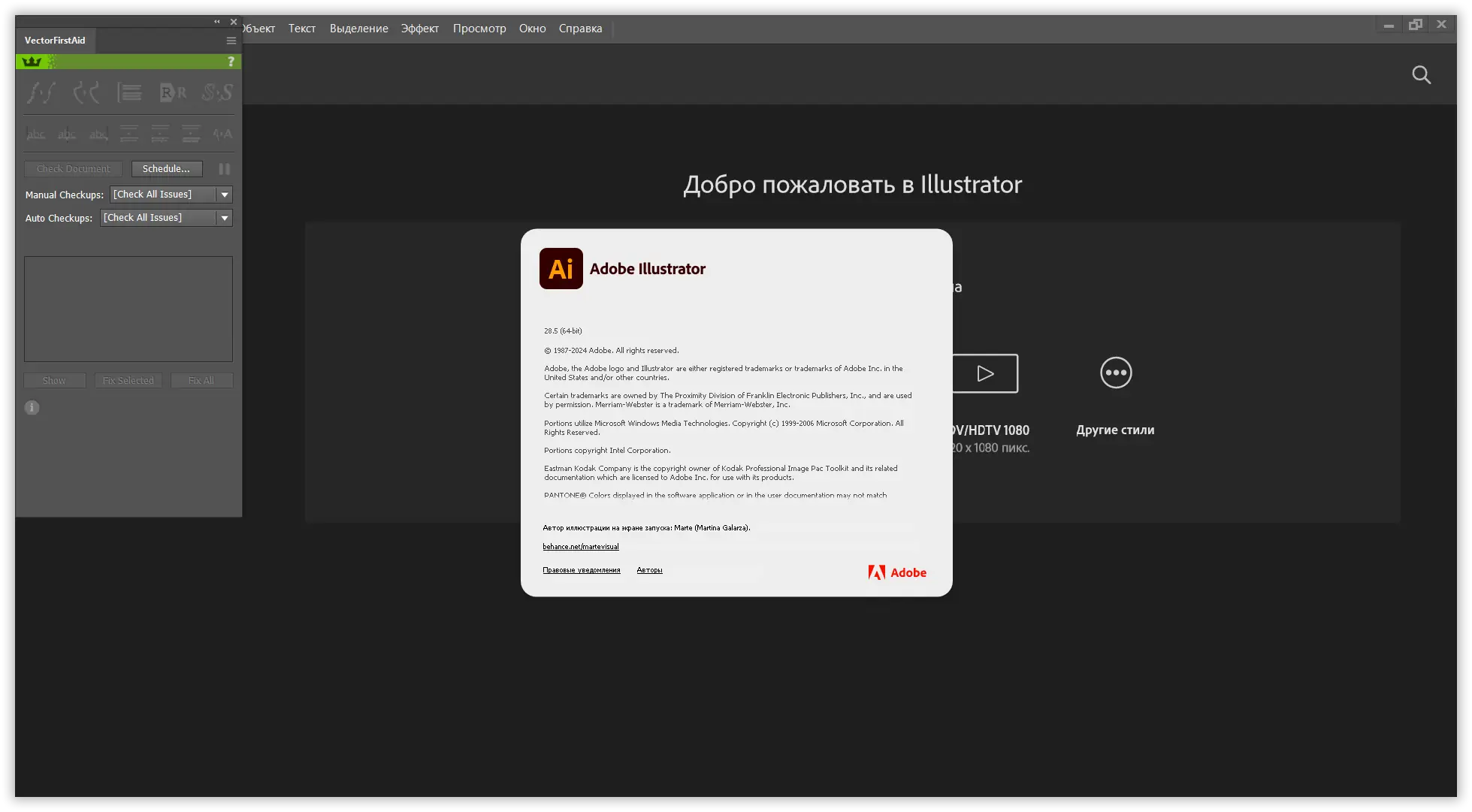Screen dimensions: 1472x812
Task: Collapse the panel using double-arrow icon
Action: (217, 22)
